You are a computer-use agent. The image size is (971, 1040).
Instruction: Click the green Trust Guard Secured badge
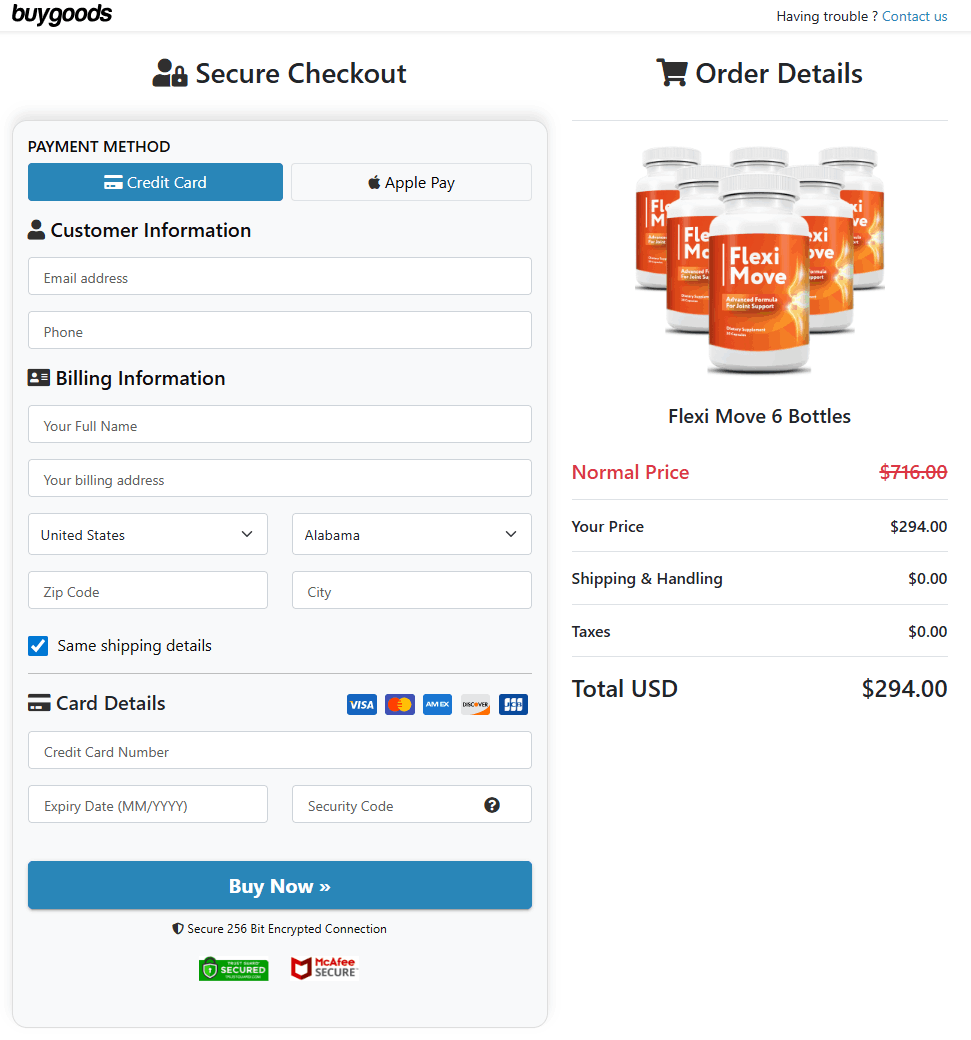click(x=233, y=968)
